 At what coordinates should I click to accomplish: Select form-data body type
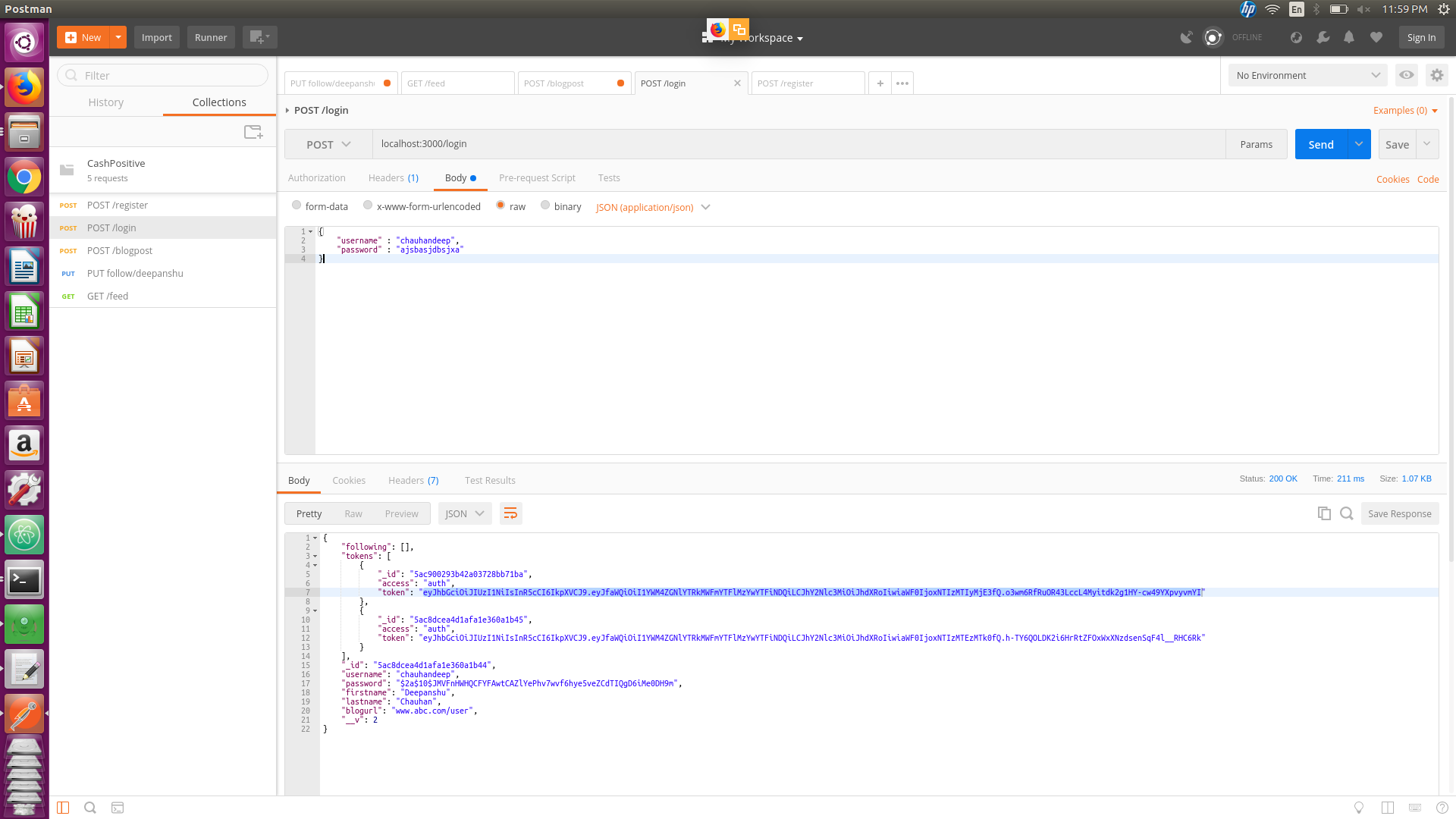pos(297,205)
